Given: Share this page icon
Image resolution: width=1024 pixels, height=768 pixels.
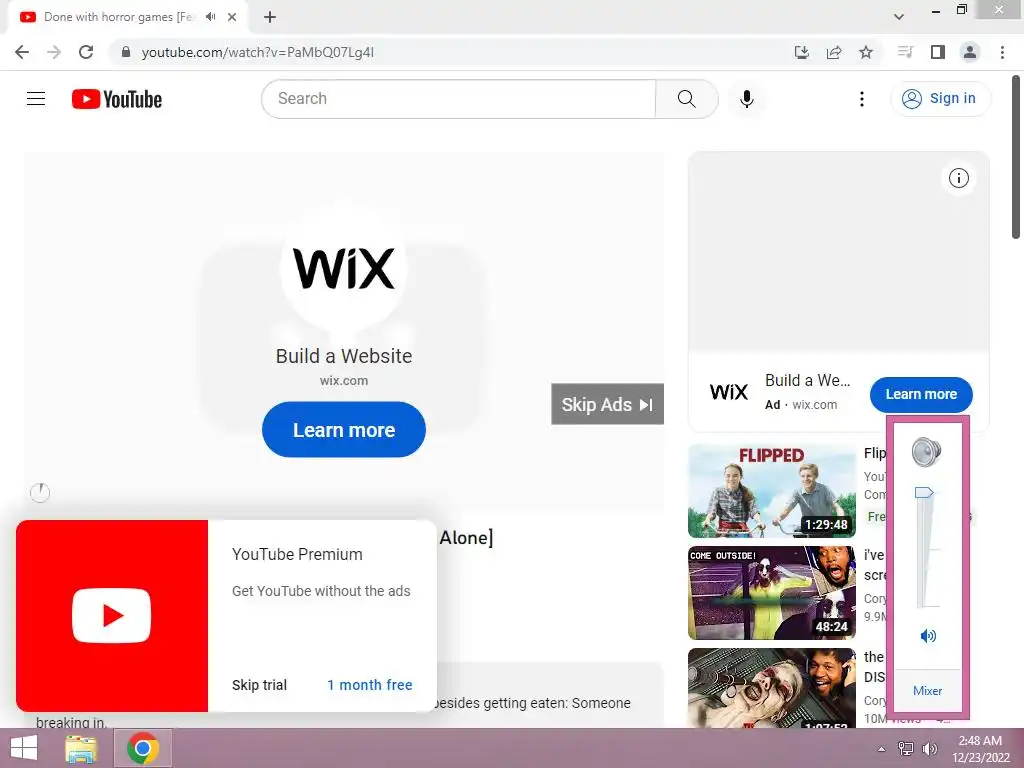Looking at the screenshot, I should (x=834, y=52).
